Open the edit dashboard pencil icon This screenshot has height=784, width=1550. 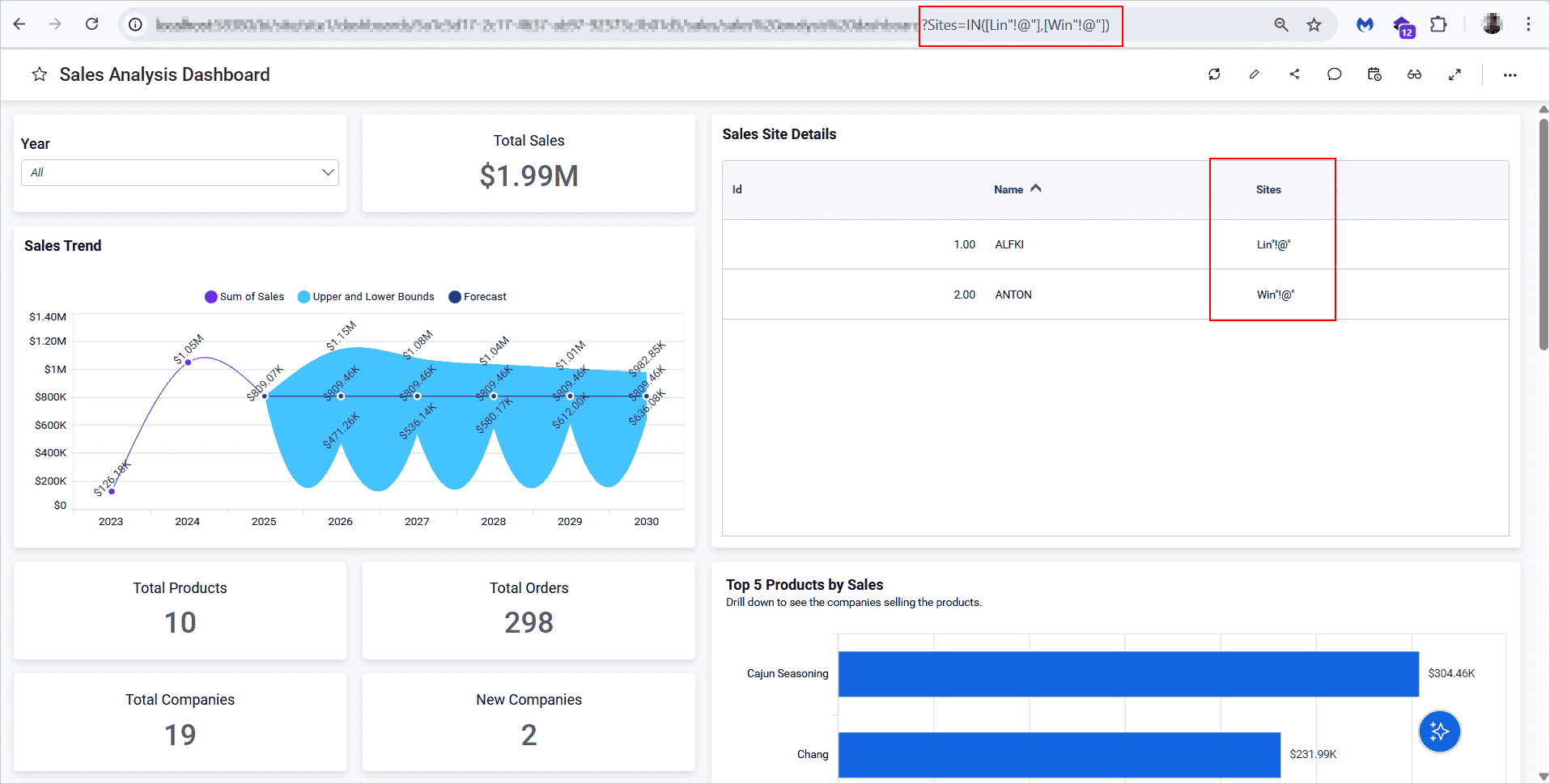pyautogui.click(x=1254, y=74)
